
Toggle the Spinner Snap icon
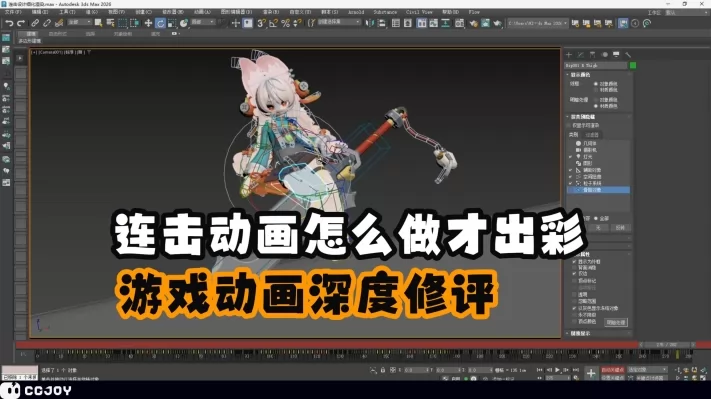(x=297, y=23)
